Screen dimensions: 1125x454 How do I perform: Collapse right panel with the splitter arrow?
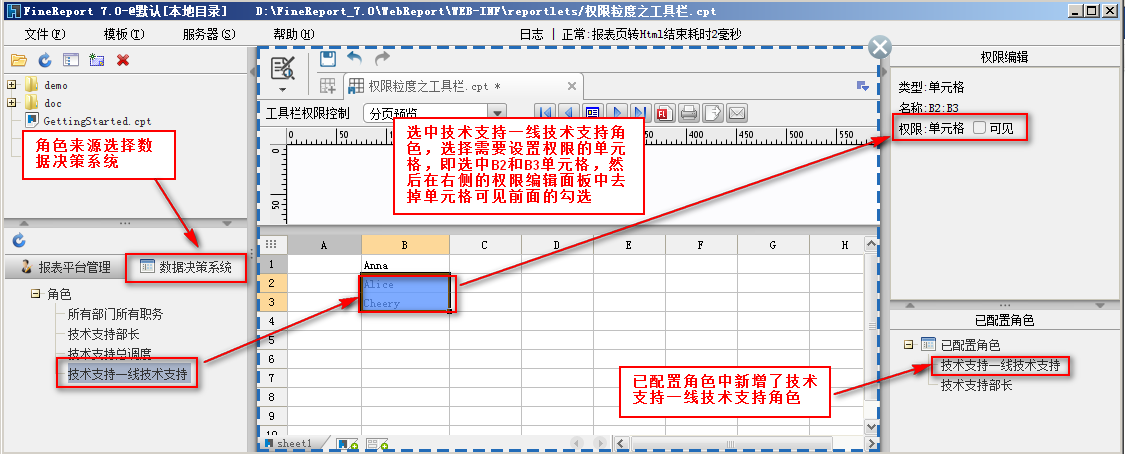(885, 72)
